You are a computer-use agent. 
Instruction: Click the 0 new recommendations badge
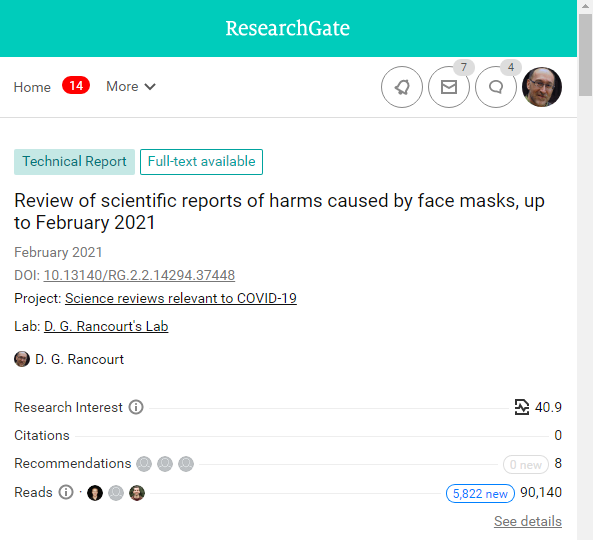[x=526, y=464]
